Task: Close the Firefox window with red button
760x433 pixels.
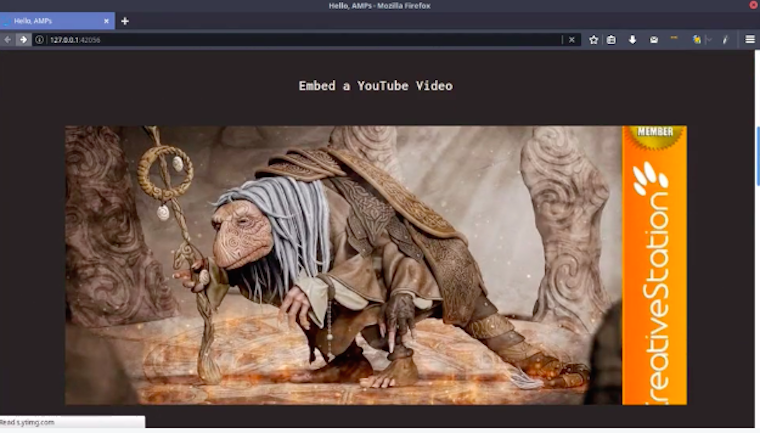Action: (x=754, y=5)
